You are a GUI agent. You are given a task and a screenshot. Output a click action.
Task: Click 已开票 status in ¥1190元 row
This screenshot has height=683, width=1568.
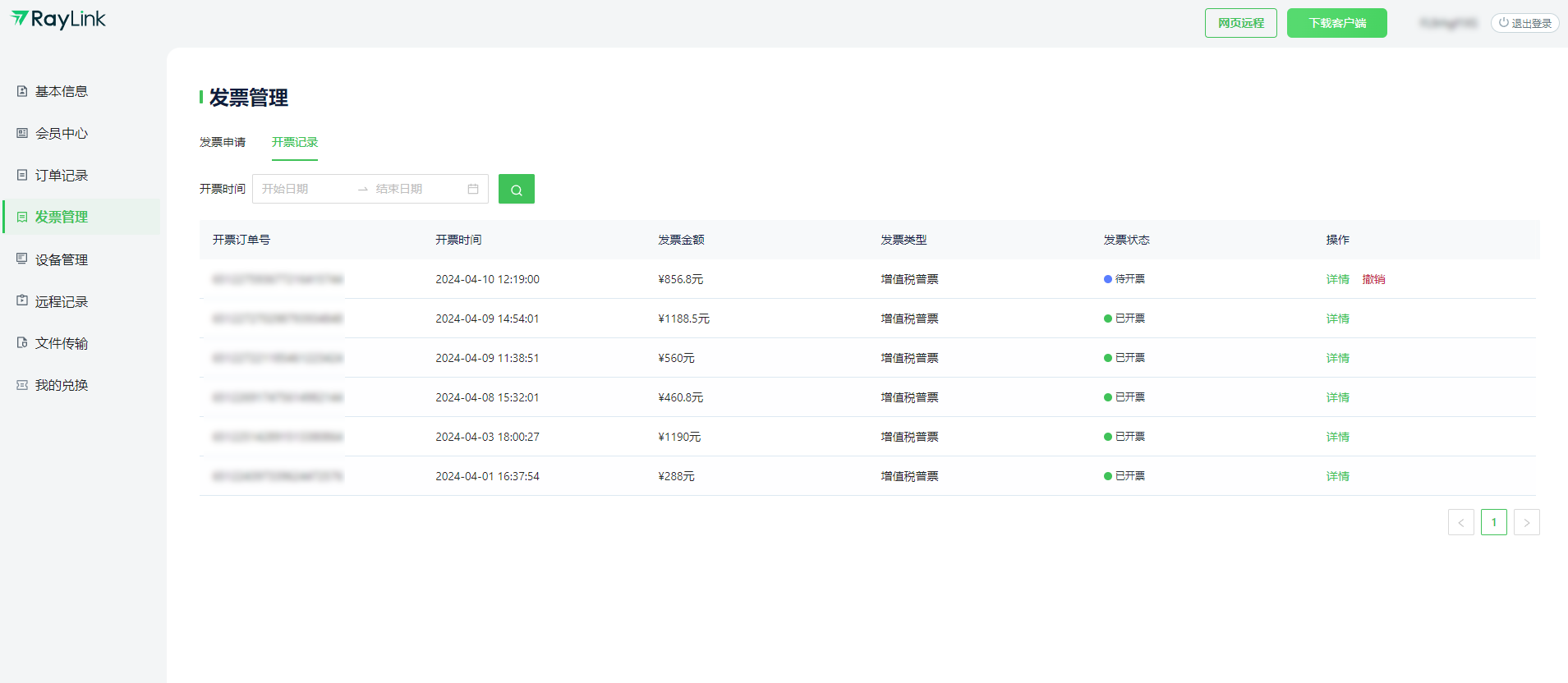[x=1124, y=437]
